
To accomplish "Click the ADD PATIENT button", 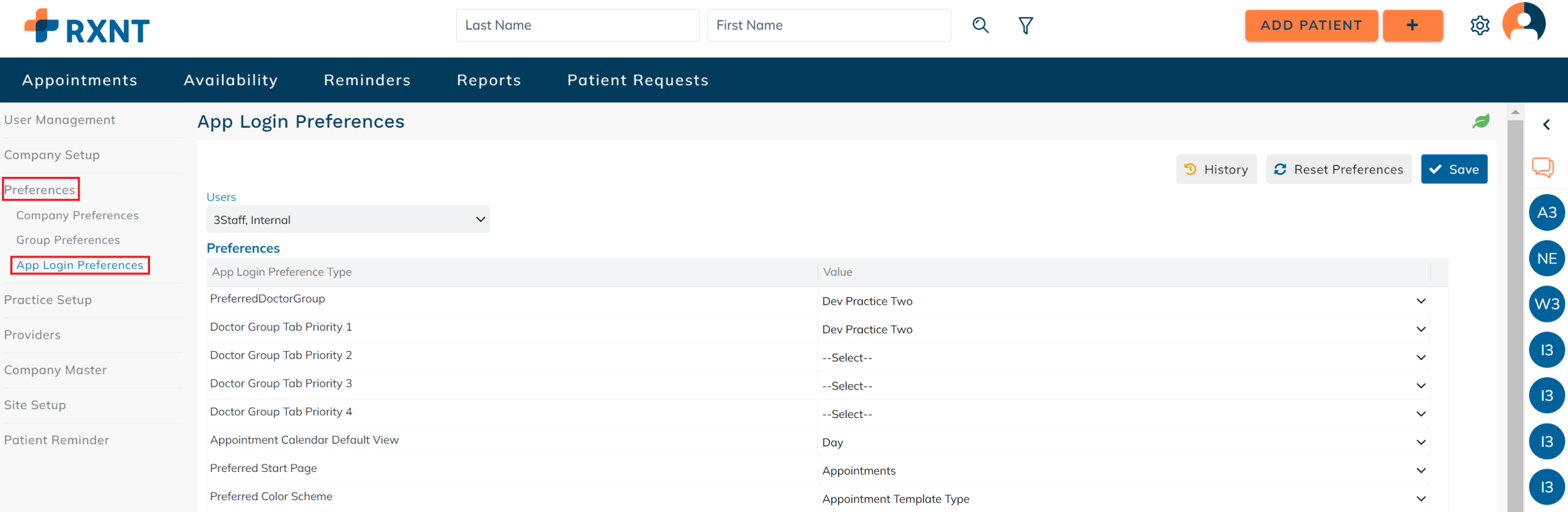I will tap(1311, 26).
